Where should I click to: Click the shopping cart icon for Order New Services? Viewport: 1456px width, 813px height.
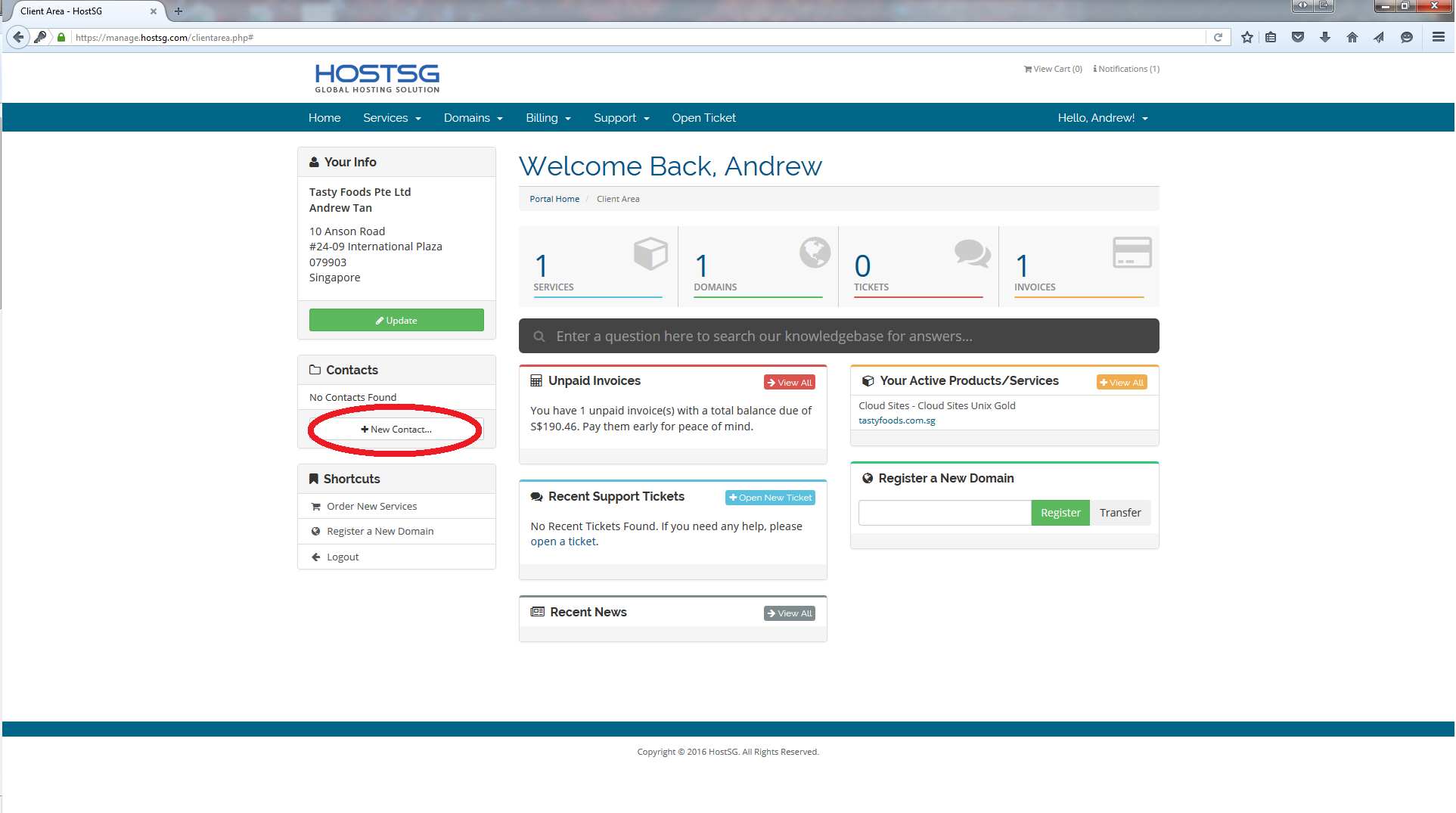coord(316,507)
